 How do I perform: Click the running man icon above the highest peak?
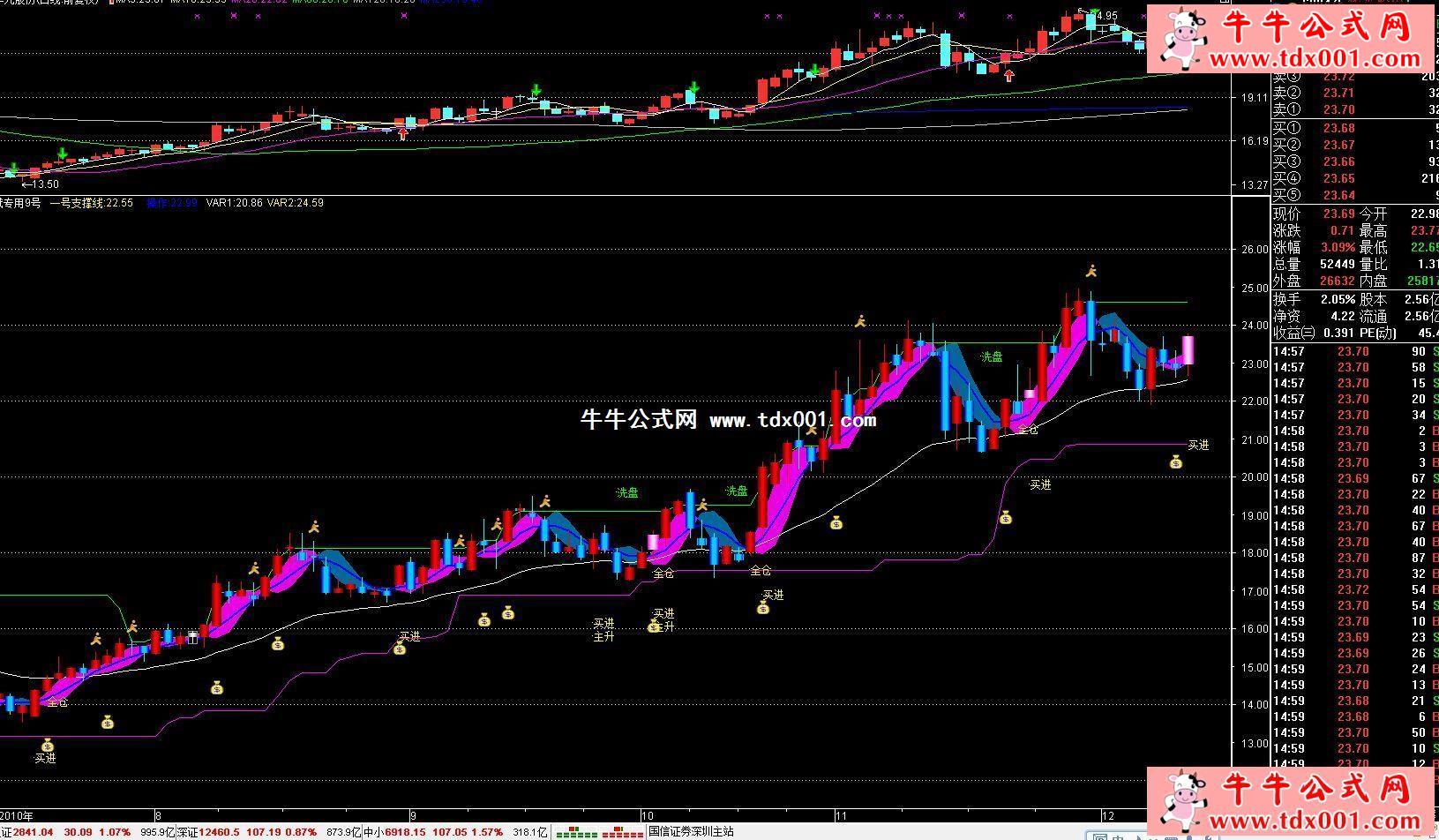point(1091,272)
